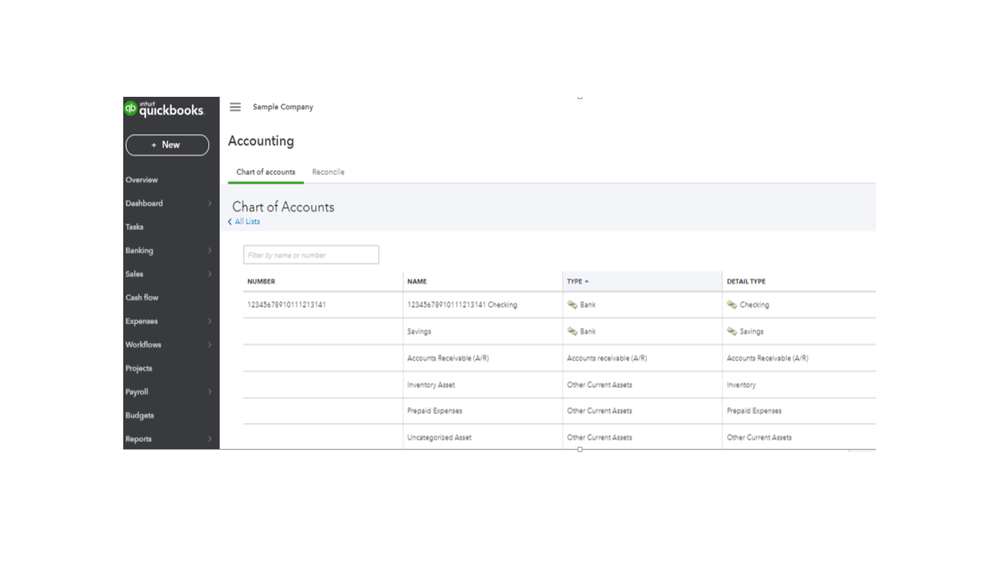Expand the Banking submenu chevron

[x=209, y=251]
